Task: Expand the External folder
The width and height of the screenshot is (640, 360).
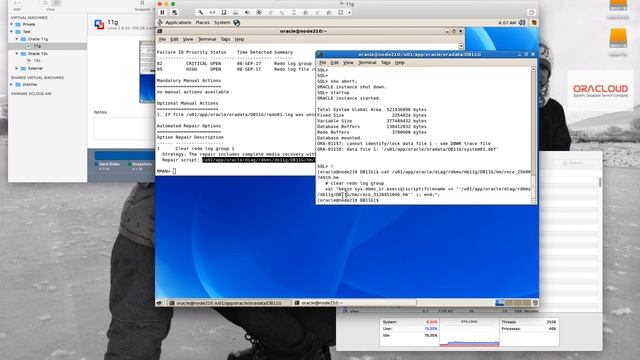Action: pos(17,69)
